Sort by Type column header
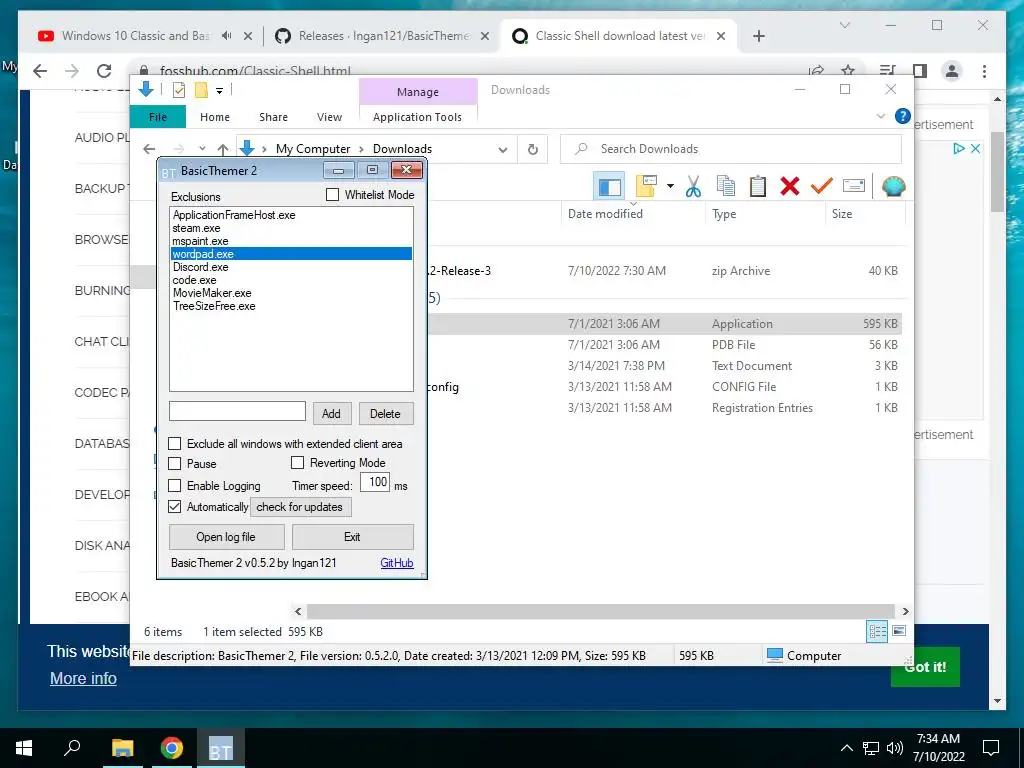Image resolution: width=1024 pixels, height=768 pixels. 765,214
